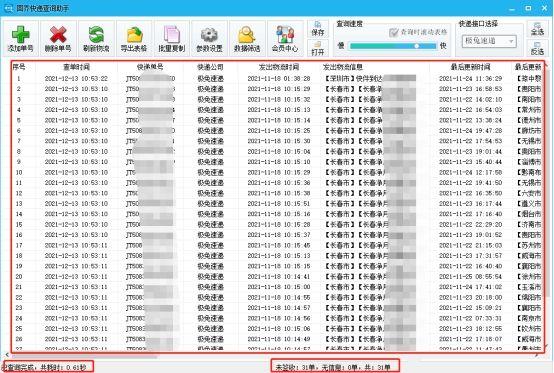Viewport: 554px width, 373px height.
Task: Click the query speed slider handle
Action: pos(417,46)
